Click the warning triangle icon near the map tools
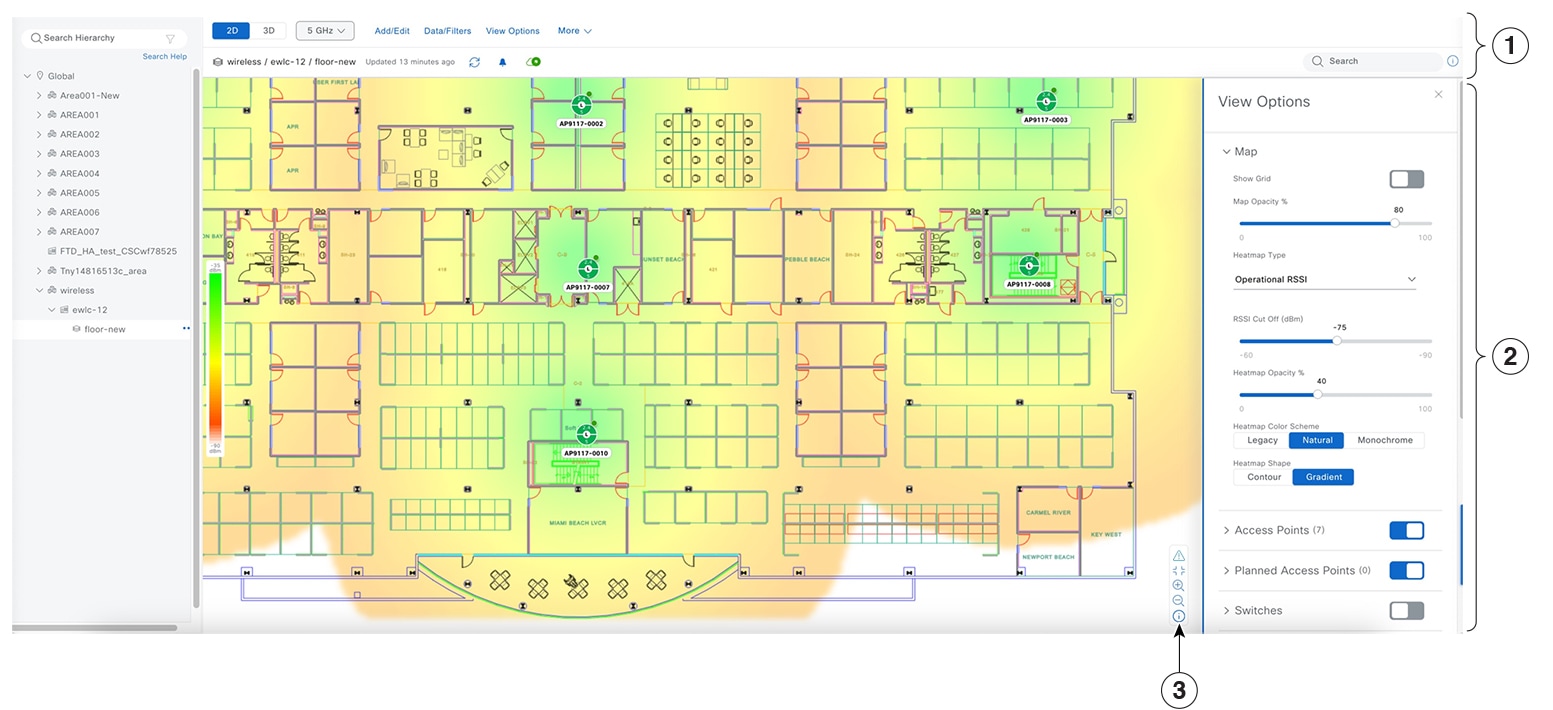Viewport: 1553px width, 710px height. tap(1178, 555)
